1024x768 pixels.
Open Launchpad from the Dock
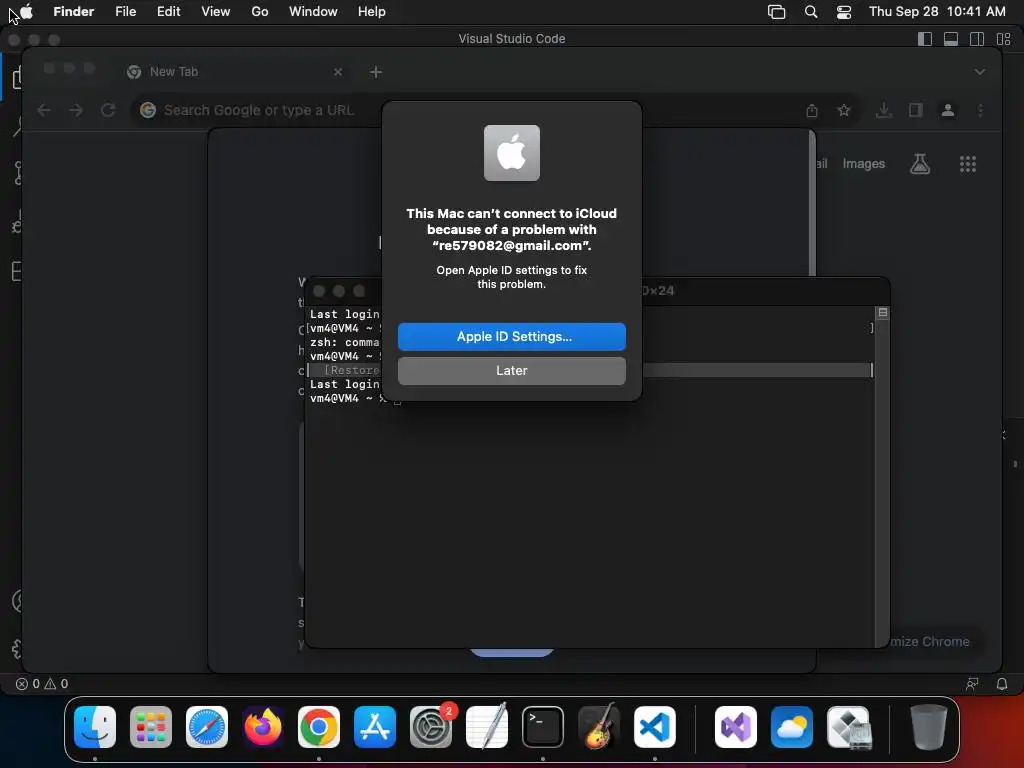(151, 727)
